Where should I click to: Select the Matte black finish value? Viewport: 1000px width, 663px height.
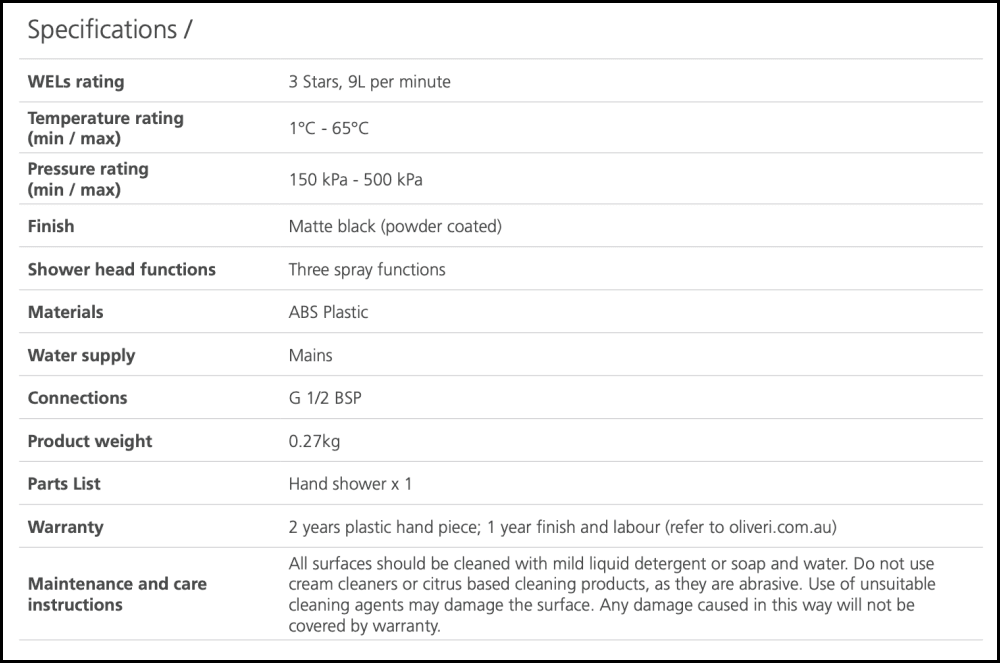pos(395,226)
